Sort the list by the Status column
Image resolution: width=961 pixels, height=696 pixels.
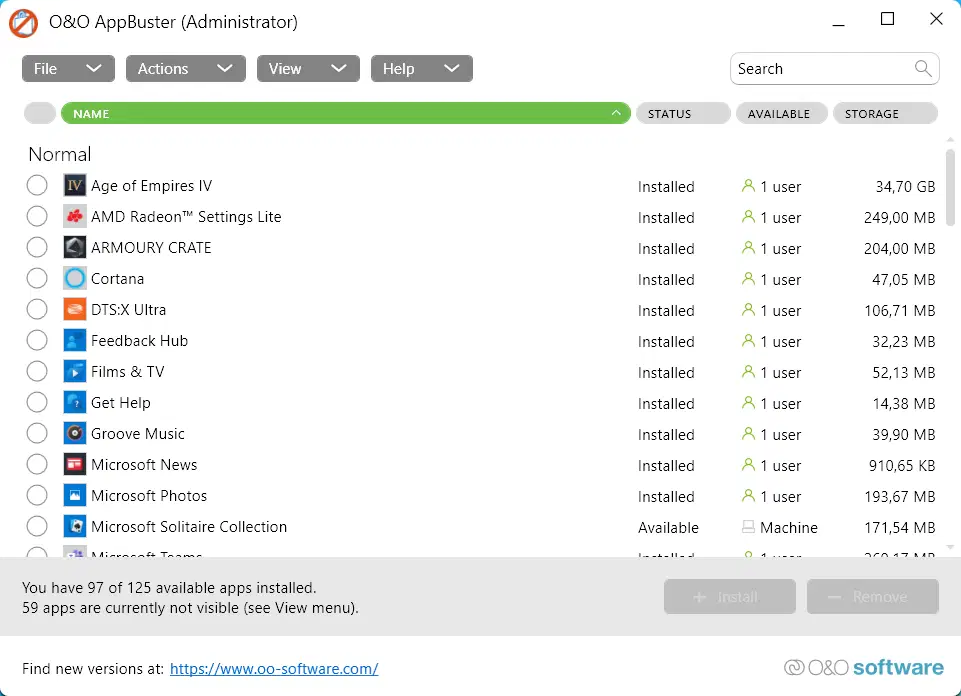point(683,114)
